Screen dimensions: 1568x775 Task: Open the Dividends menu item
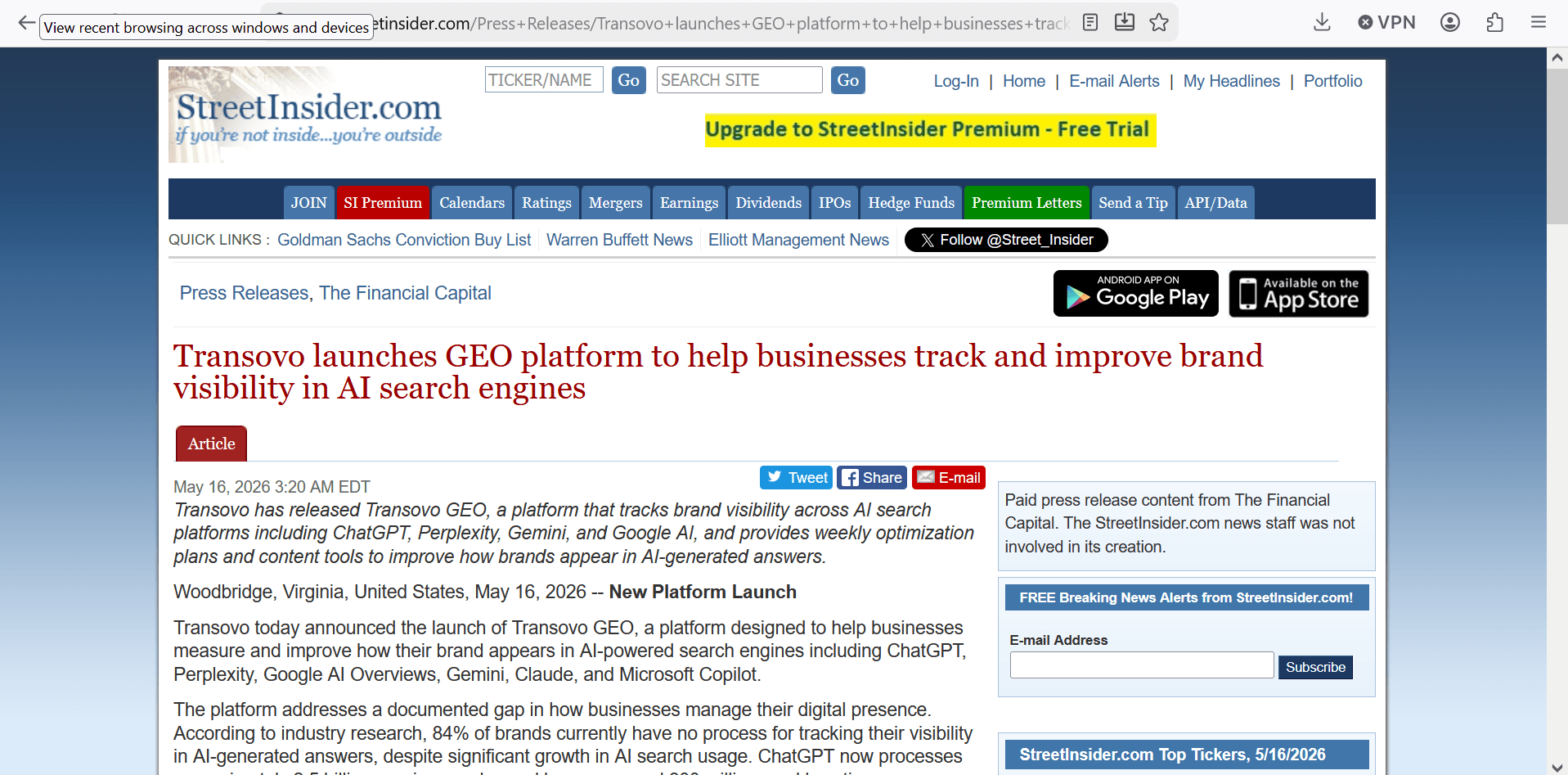pos(769,203)
